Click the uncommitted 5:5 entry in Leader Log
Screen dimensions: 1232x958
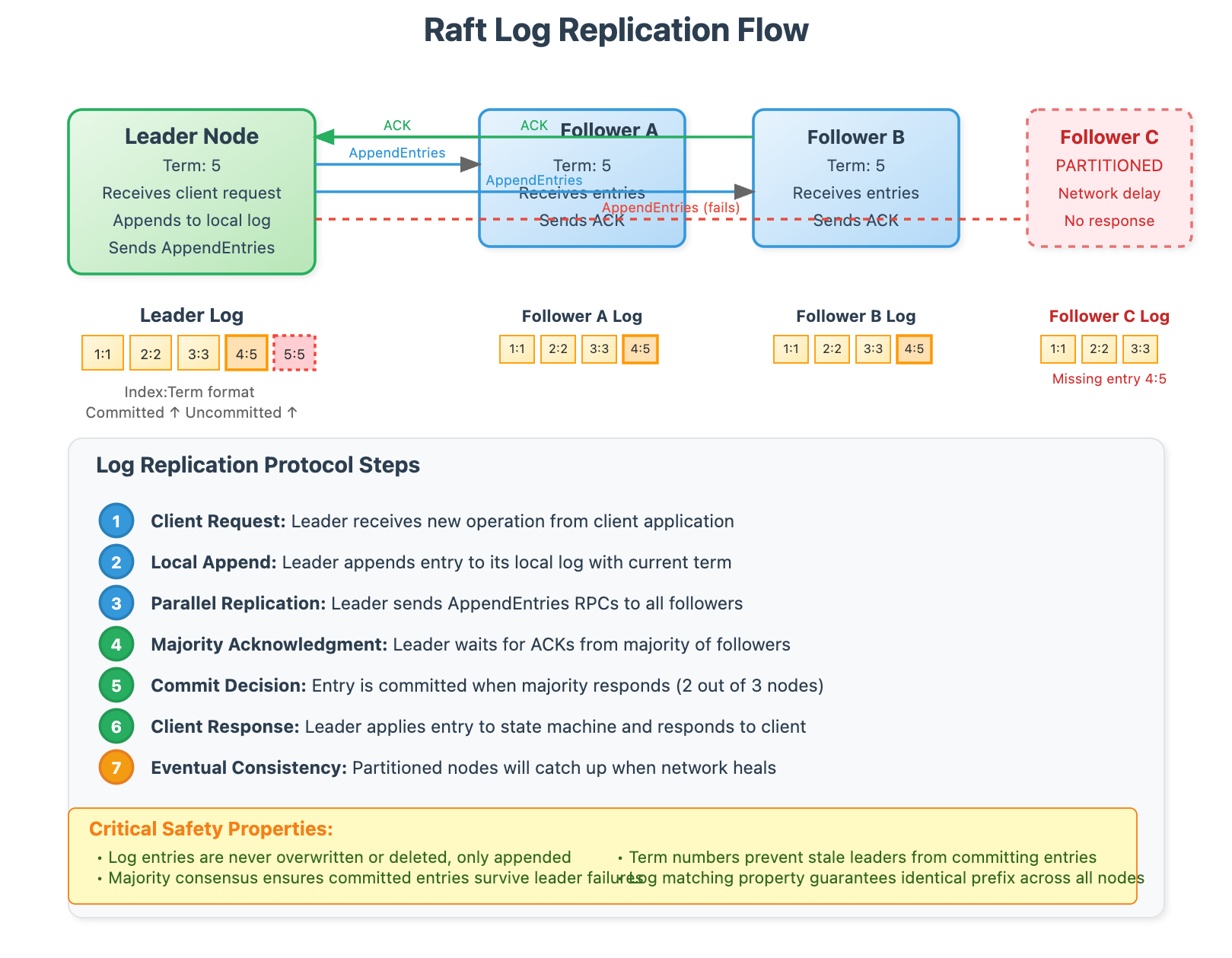pos(294,352)
